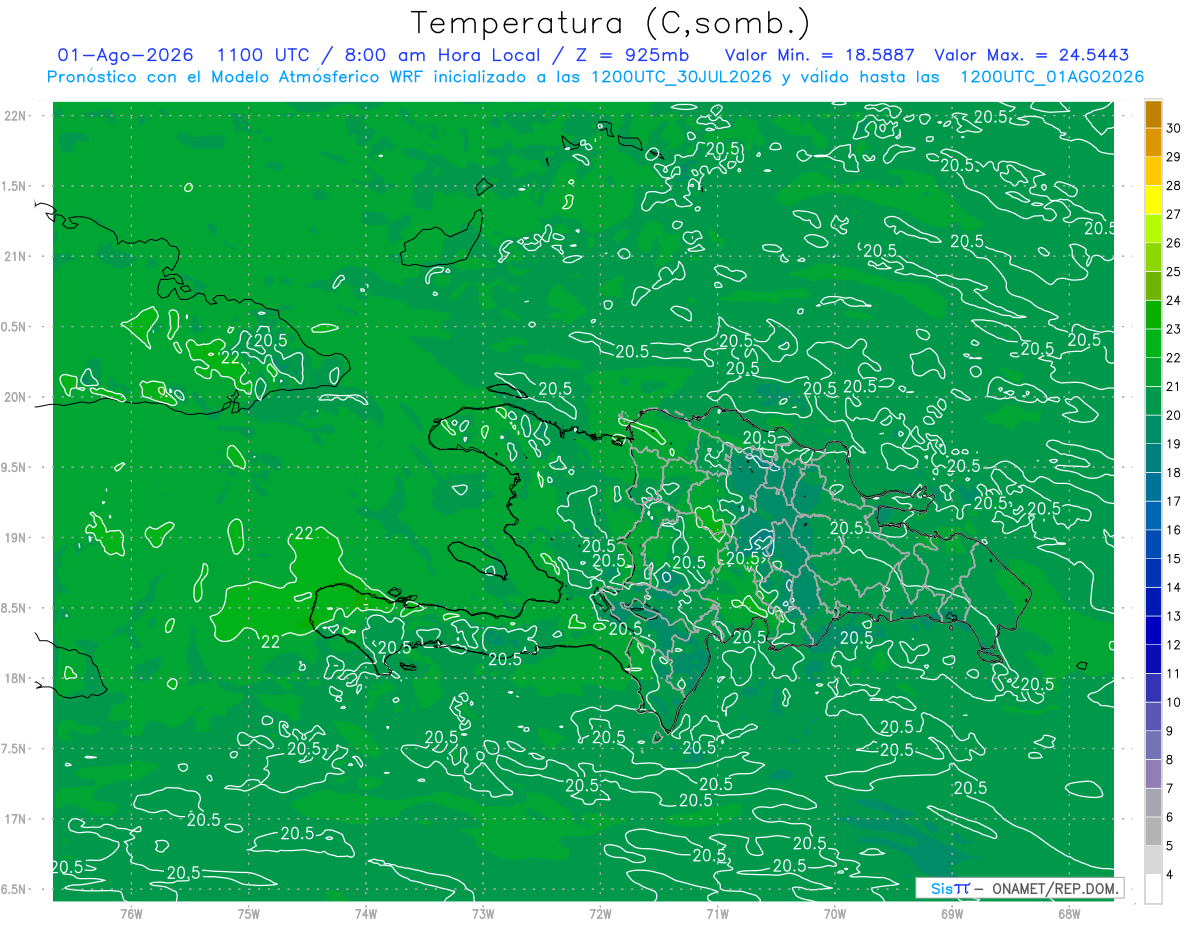The width and height of the screenshot is (1200, 927).
Task: Click legend color segment between 29 and 30
Action: coord(1153,143)
